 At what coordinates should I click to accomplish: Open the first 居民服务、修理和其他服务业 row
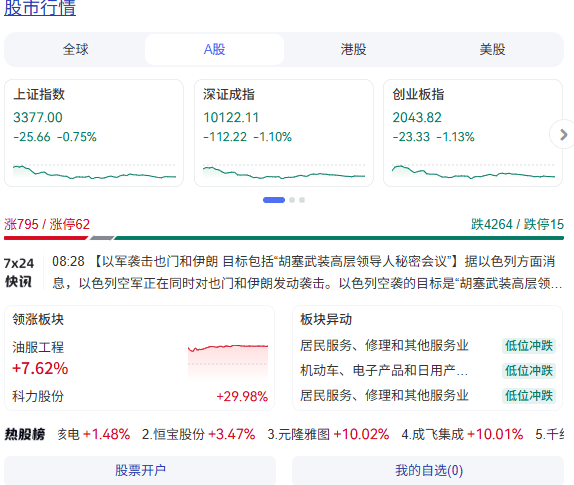point(384,346)
